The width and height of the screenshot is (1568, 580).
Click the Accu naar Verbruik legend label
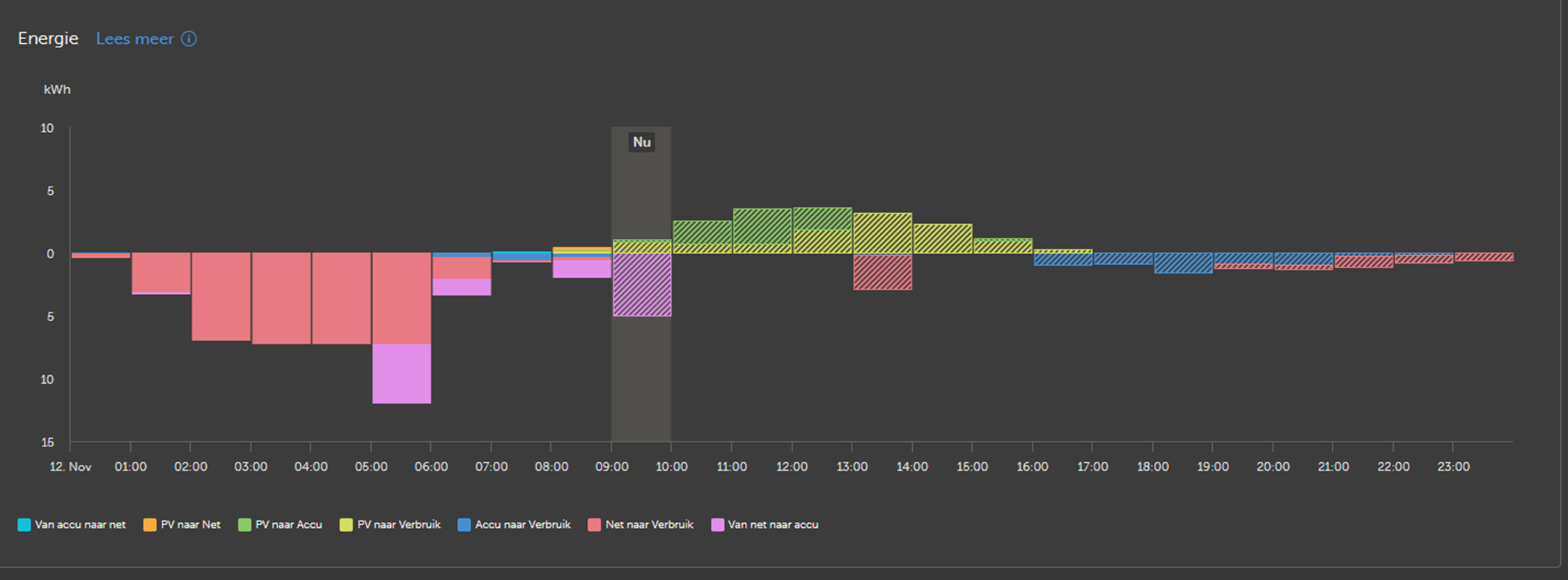pyautogui.click(x=523, y=525)
